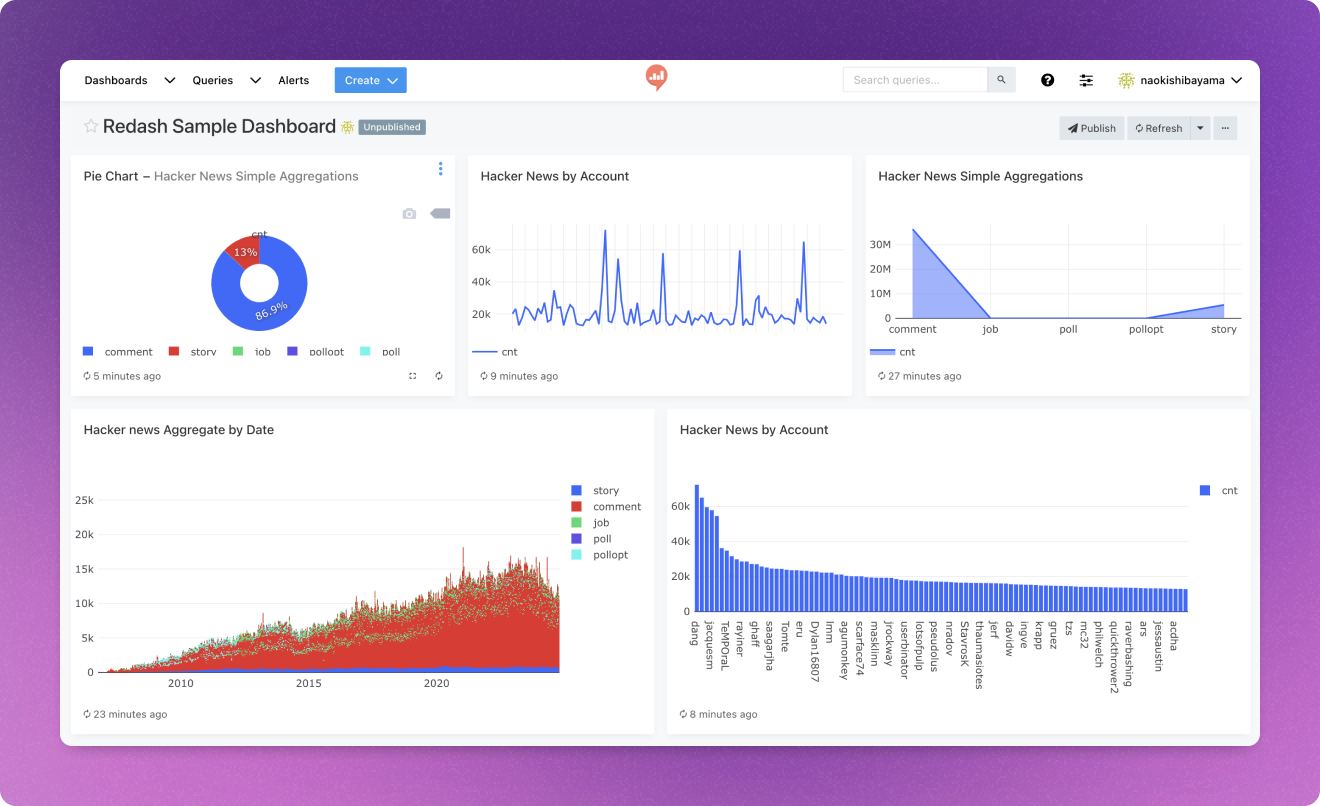The image size is (1320, 806).
Task: Click the Redash Sample Dashboard title
Action: point(219,126)
